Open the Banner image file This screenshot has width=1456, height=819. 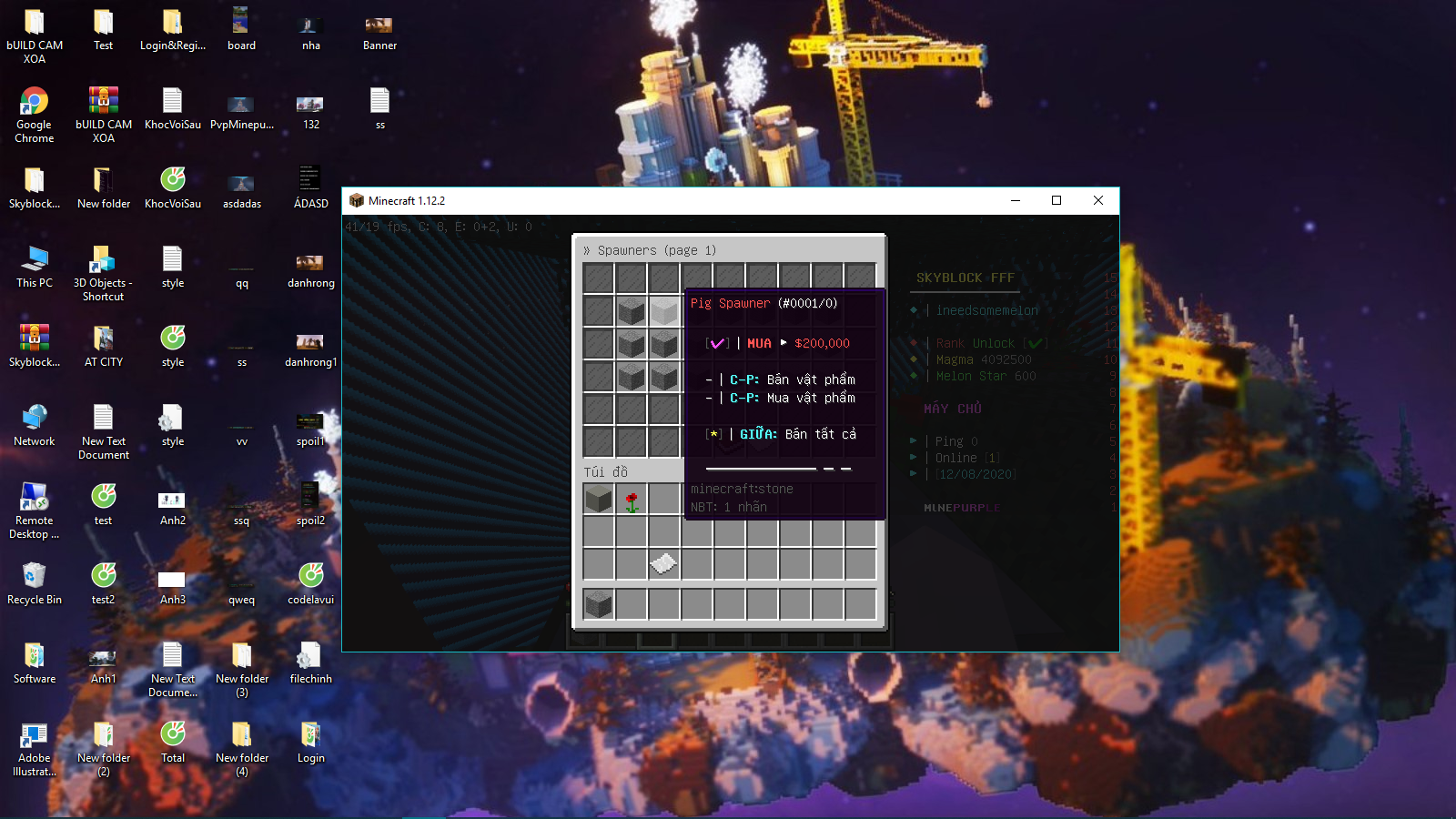[379, 31]
